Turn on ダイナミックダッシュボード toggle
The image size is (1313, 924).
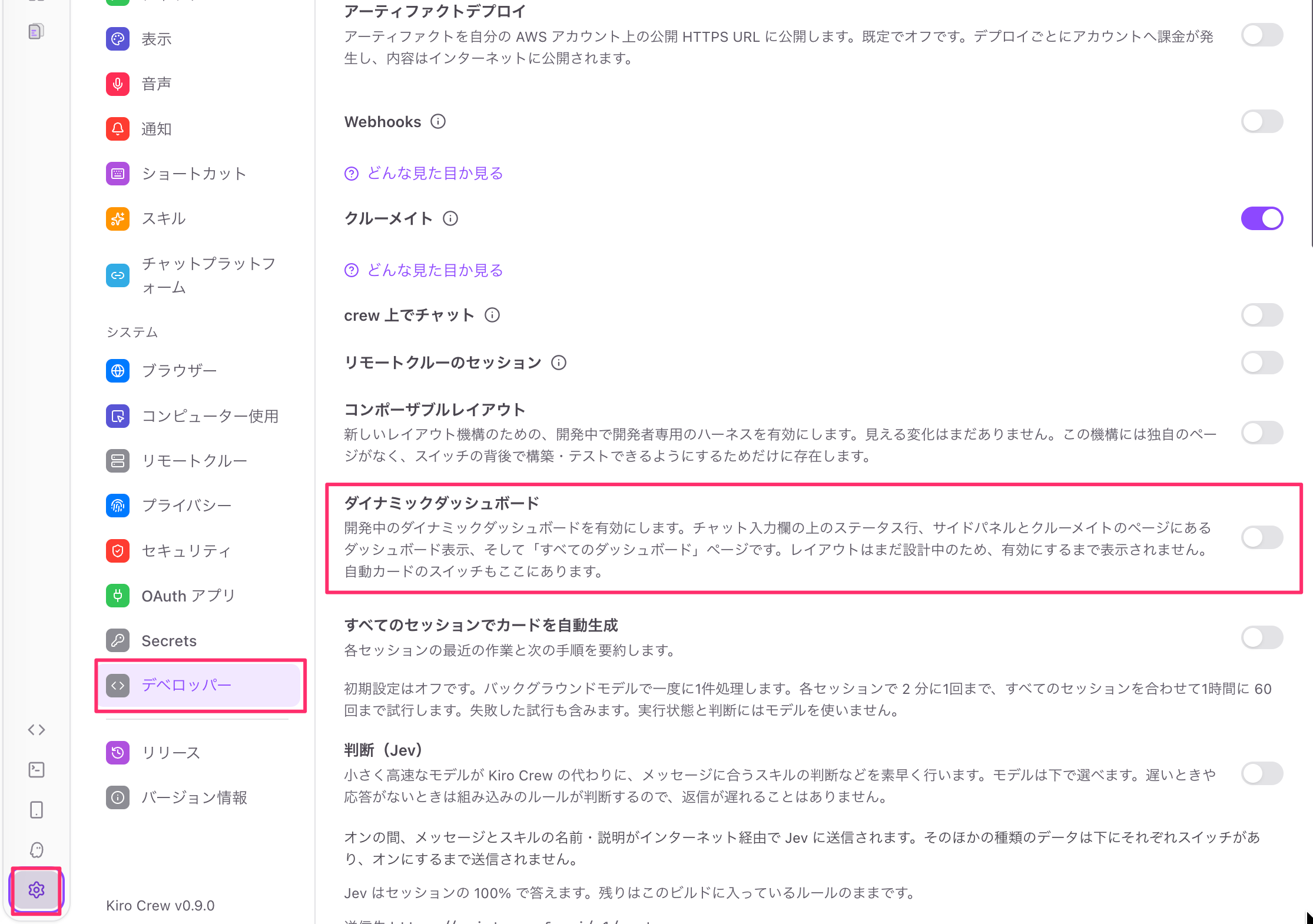pos(1262,537)
